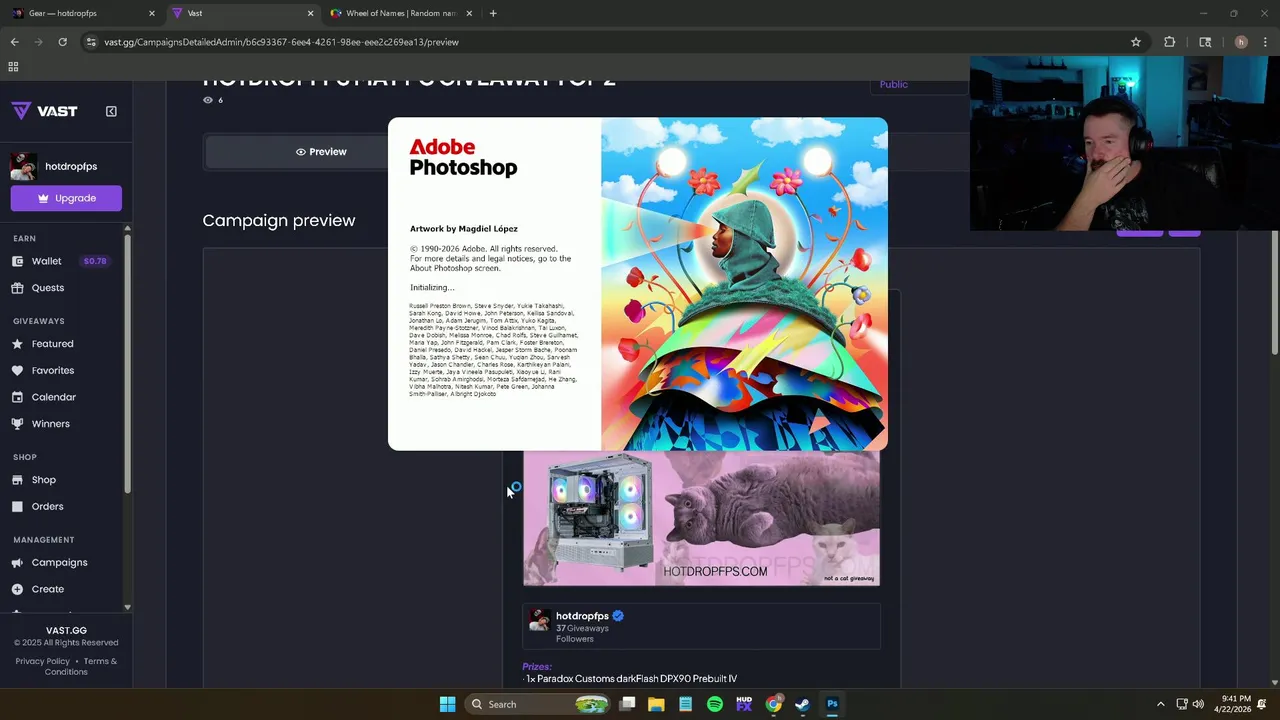Click the taskbar clock 9:41 PM

coord(1235,704)
